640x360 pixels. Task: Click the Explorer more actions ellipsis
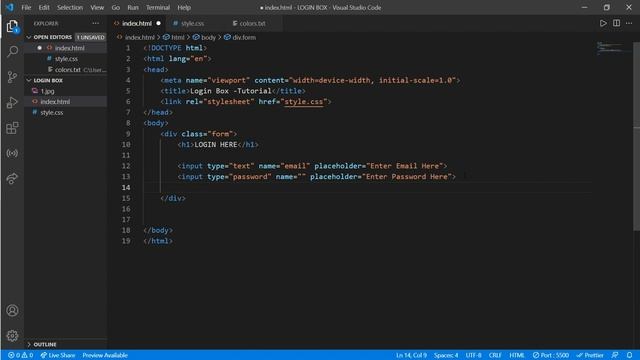[x=96, y=23]
